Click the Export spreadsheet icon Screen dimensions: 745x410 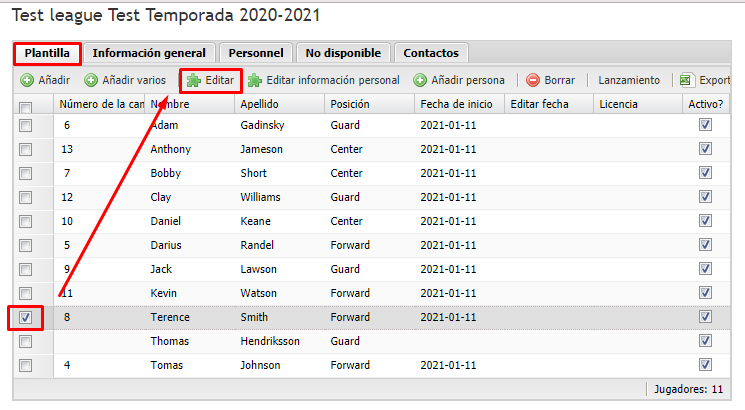[685, 80]
